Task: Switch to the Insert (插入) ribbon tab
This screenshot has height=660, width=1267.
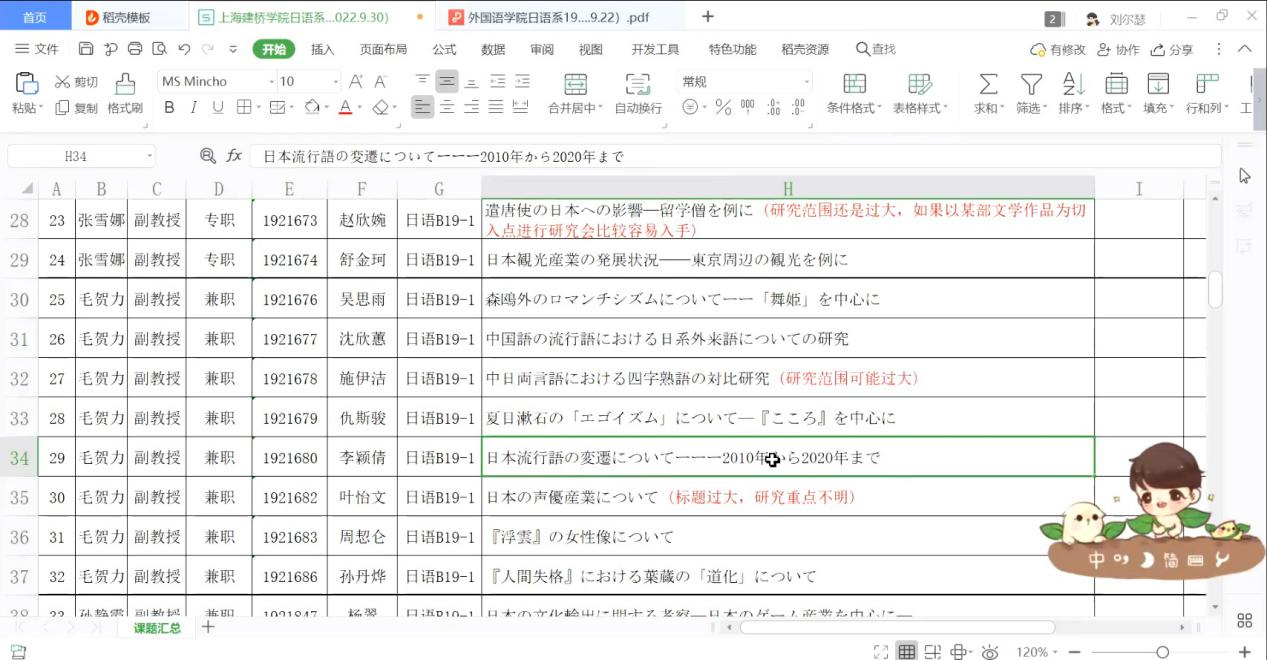Action: [x=322, y=49]
